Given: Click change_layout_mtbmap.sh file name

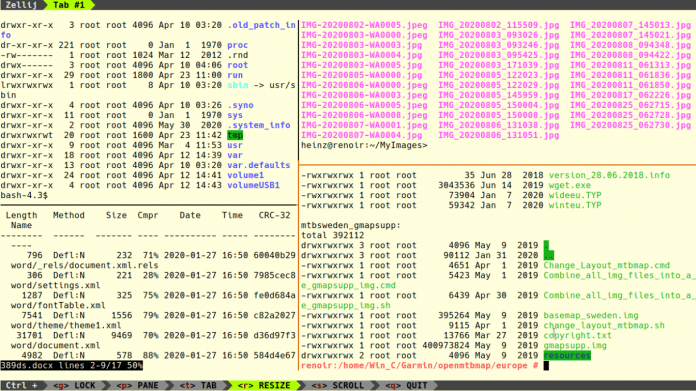Looking at the screenshot, I should click(604, 325).
